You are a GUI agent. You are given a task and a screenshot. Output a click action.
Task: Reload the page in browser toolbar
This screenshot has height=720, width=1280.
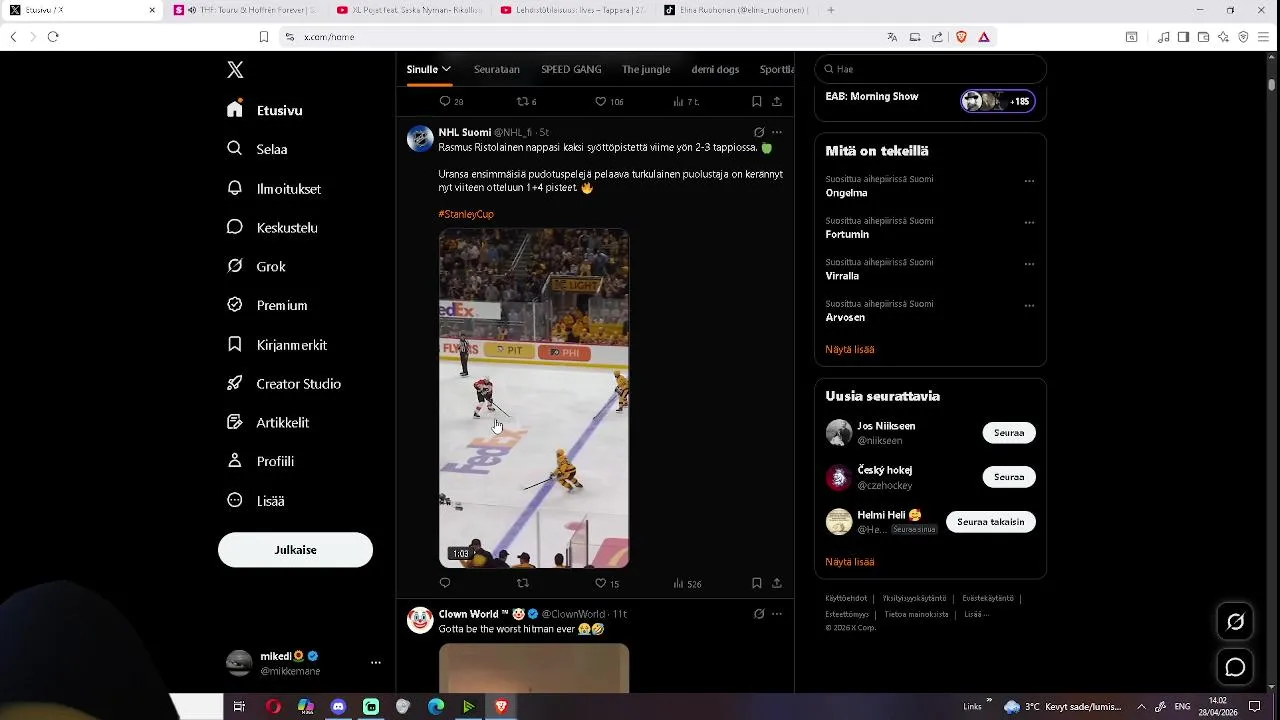pos(53,37)
